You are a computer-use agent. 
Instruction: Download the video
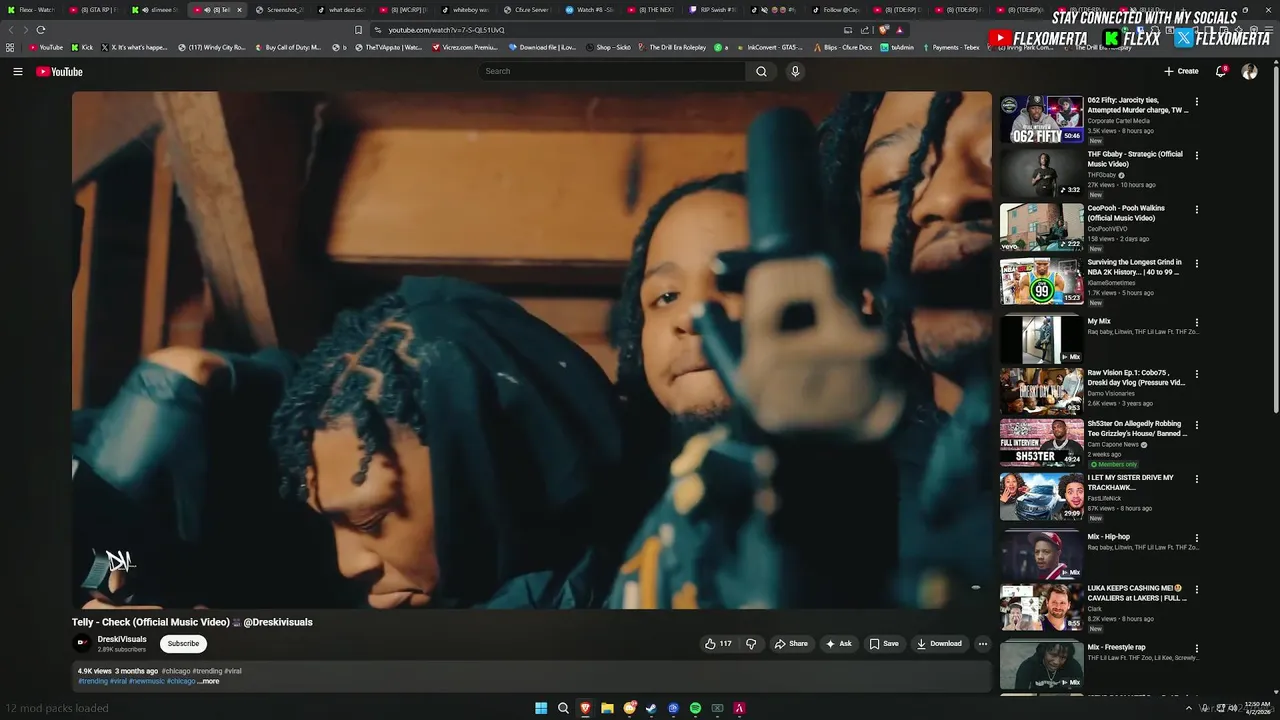click(x=939, y=644)
